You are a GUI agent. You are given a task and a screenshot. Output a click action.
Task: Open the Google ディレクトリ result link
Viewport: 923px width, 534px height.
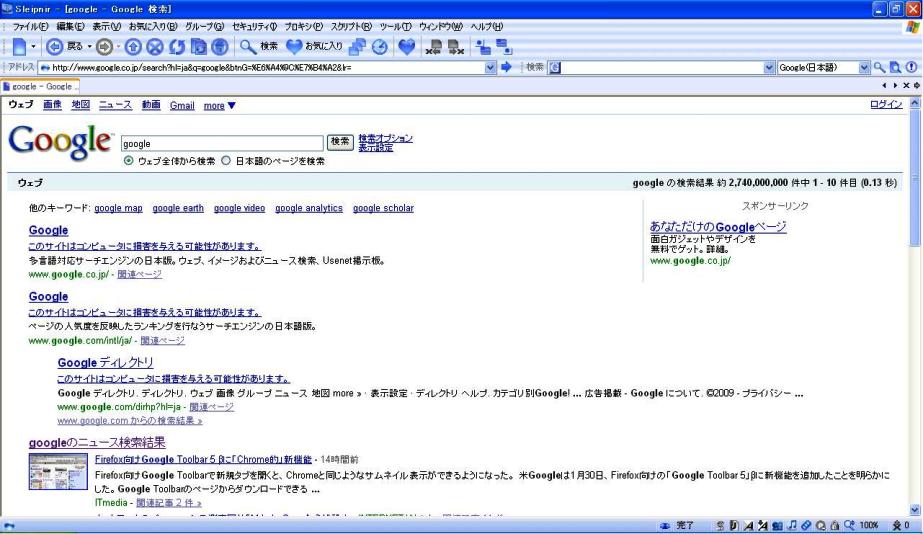coord(105,363)
